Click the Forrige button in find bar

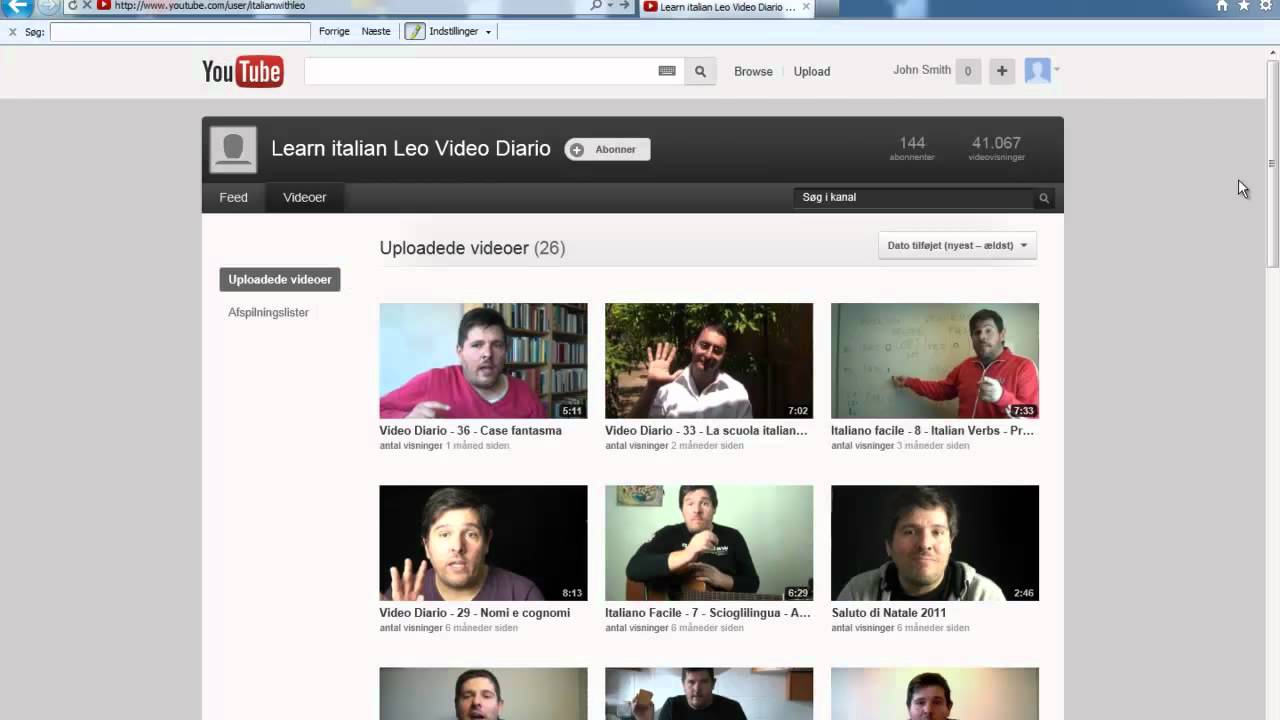click(334, 32)
